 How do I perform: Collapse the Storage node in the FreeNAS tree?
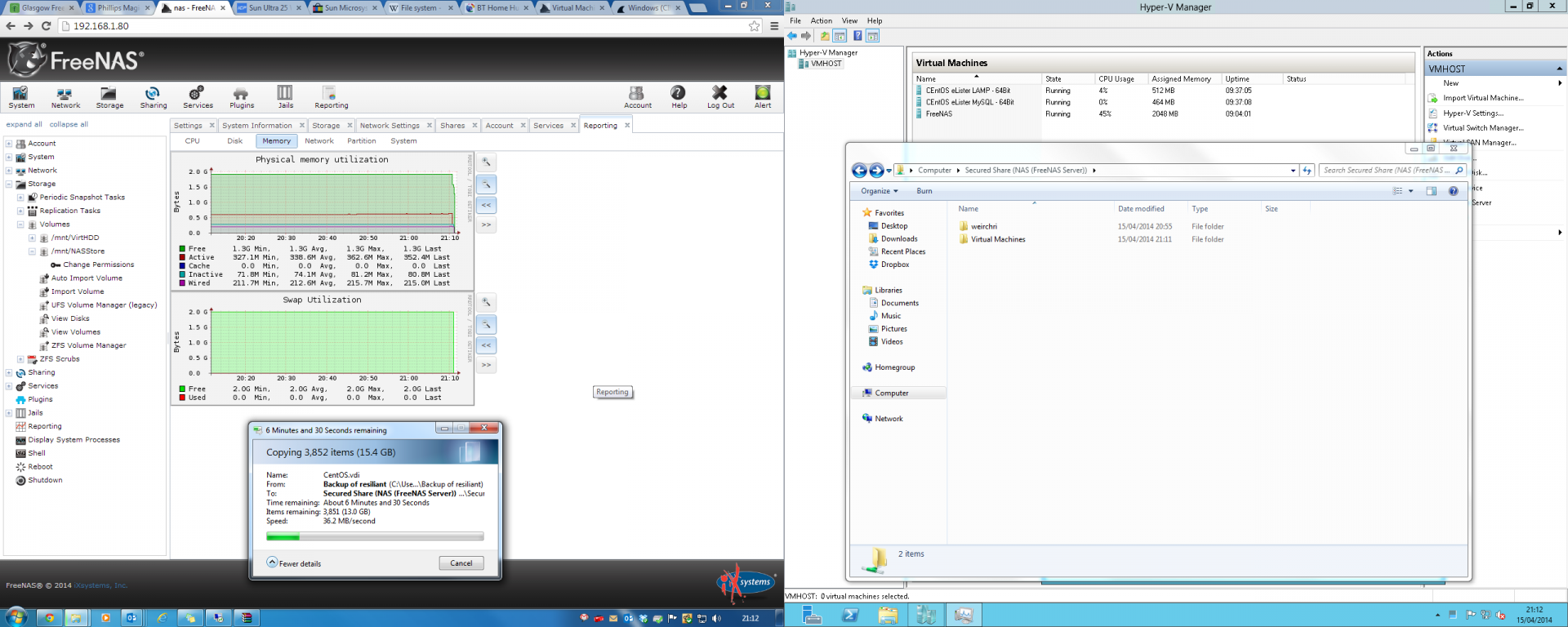pyautogui.click(x=9, y=185)
